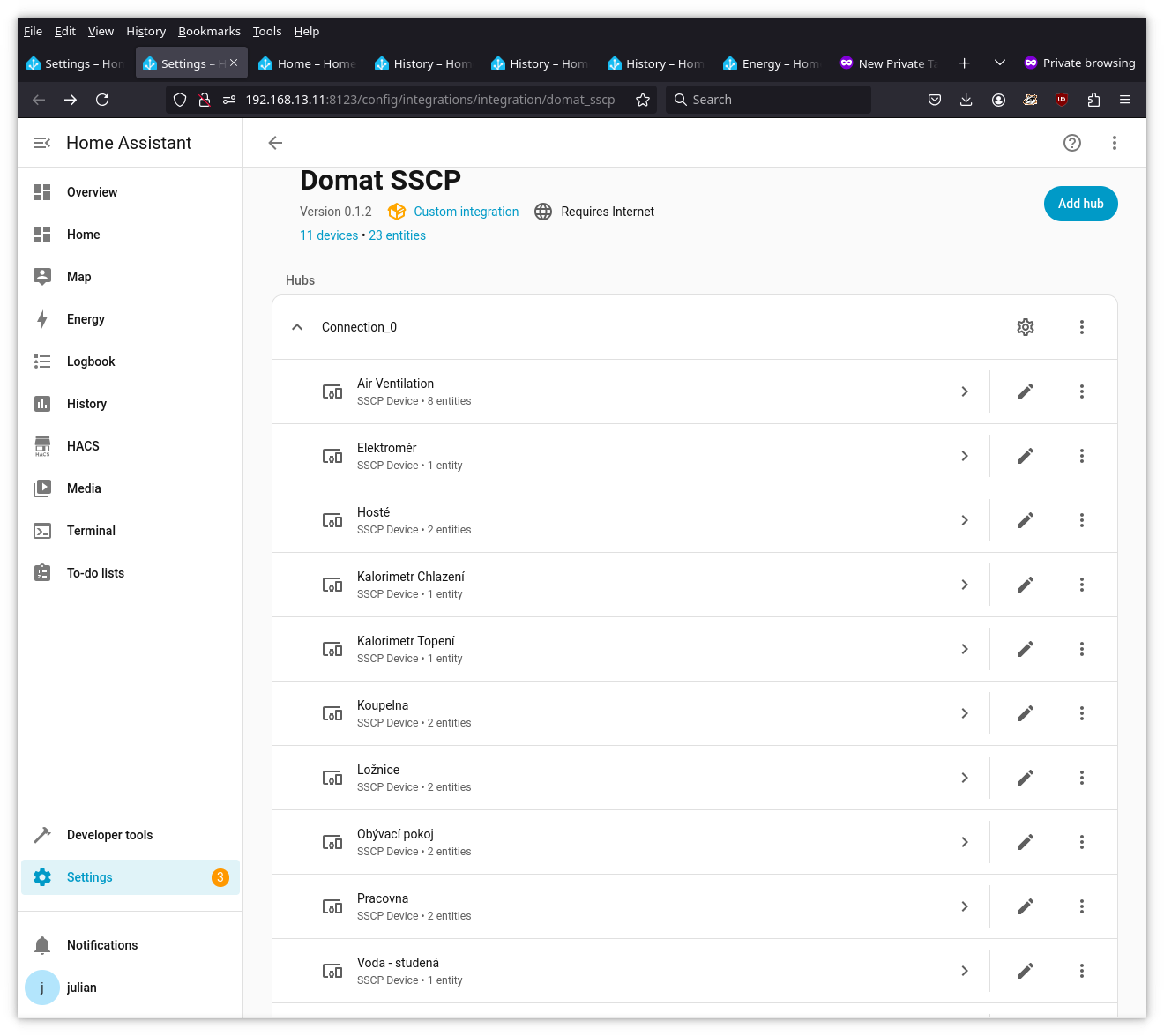The height and width of the screenshot is (1036, 1164).
Task: Show all tabs dropdown in Firefox
Action: (999, 63)
